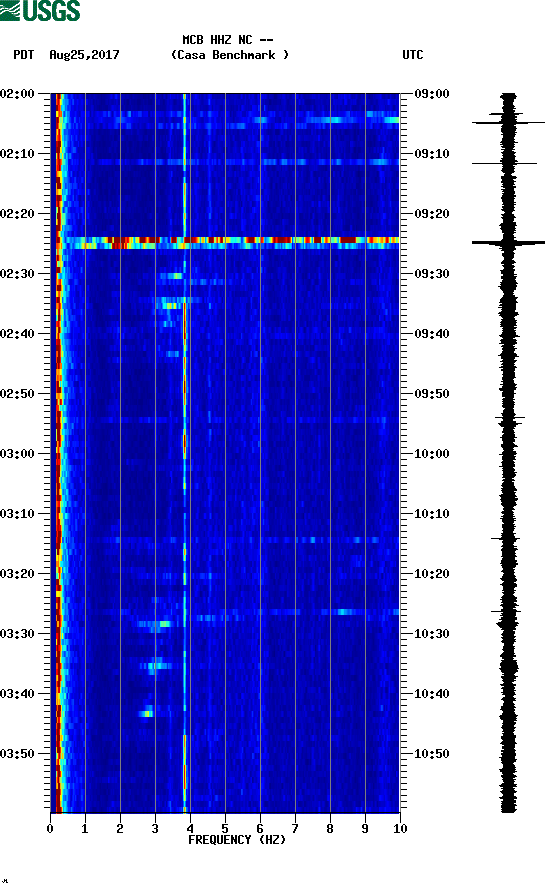
Task: Click the 02:50 PDT time label
Action: [x=18, y=394]
